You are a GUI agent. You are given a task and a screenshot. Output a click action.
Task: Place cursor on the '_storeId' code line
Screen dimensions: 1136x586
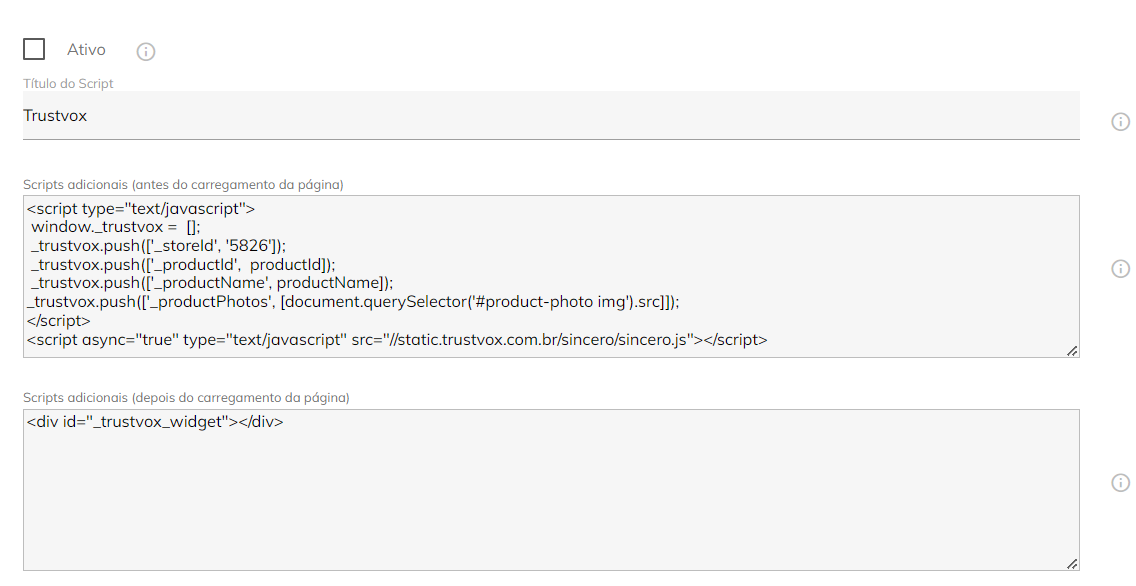coord(159,246)
